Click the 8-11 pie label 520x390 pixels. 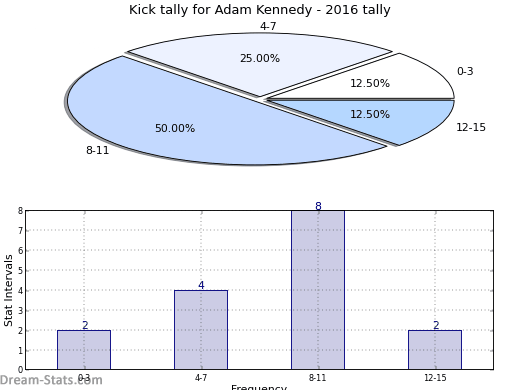[x=98, y=150]
